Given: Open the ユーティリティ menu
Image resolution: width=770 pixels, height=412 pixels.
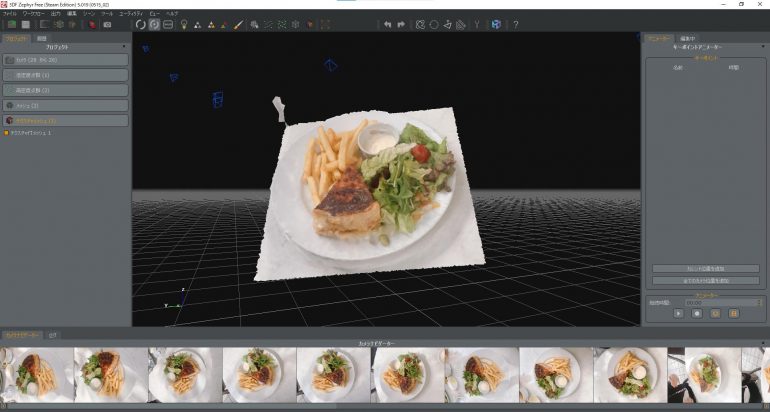Looking at the screenshot, I should pyautogui.click(x=131, y=14).
